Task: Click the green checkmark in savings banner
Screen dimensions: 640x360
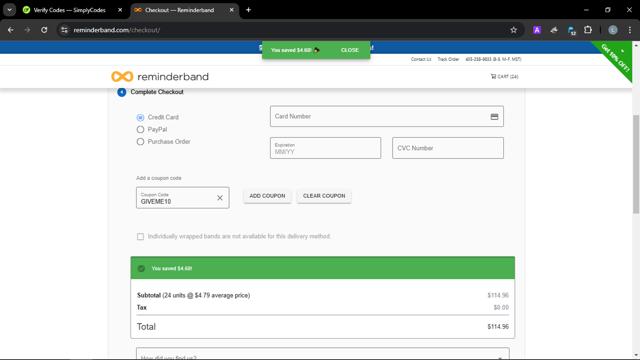Action: 141,269
